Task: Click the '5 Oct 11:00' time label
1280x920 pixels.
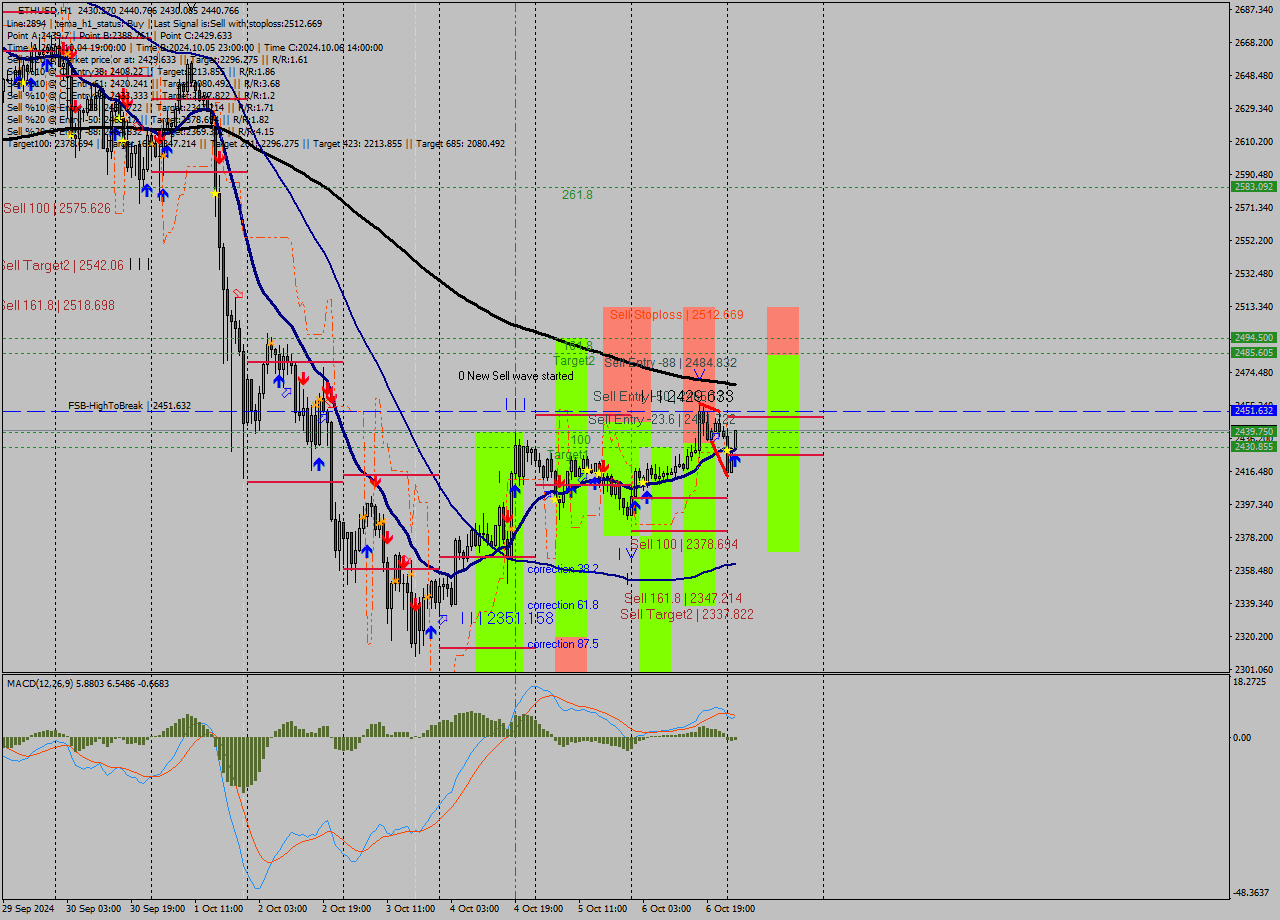Action: point(602,909)
